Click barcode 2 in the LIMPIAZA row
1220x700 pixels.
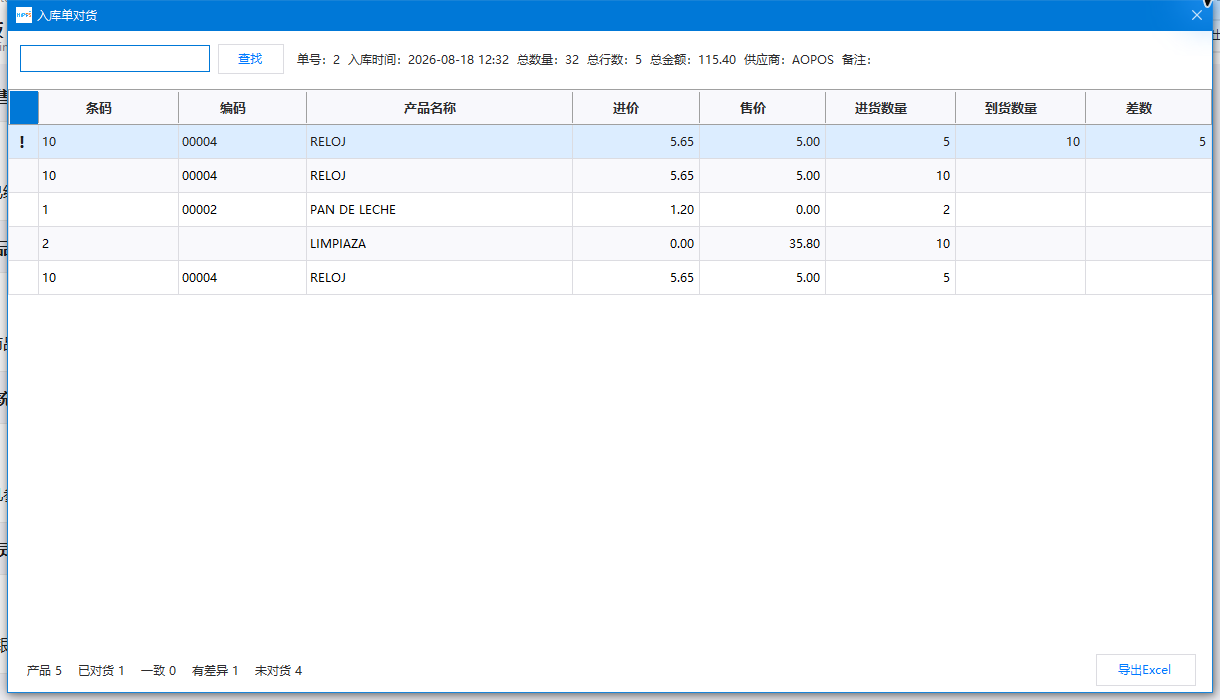(108, 244)
